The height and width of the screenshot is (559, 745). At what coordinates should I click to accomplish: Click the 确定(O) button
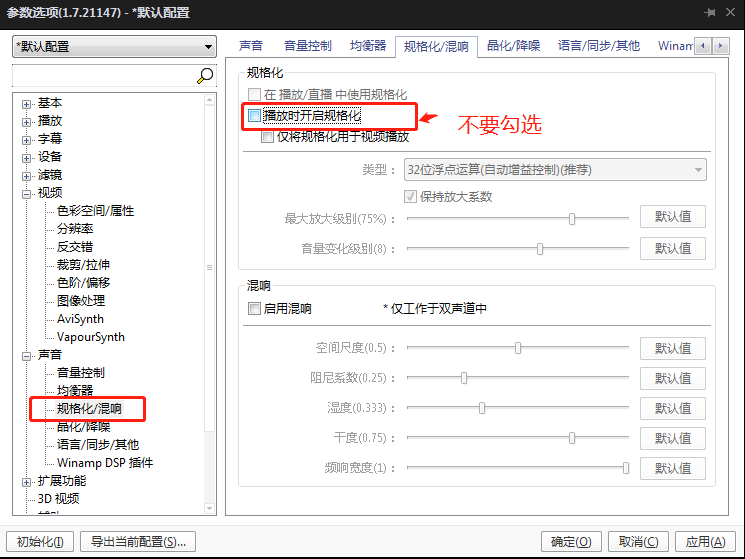571,541
